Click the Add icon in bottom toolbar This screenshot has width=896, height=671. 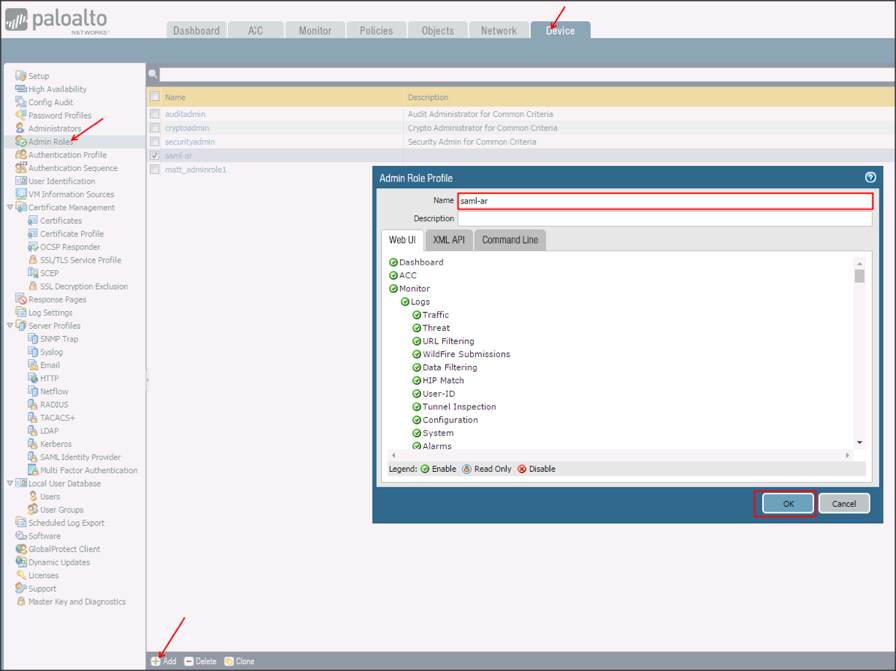point(156,661)
